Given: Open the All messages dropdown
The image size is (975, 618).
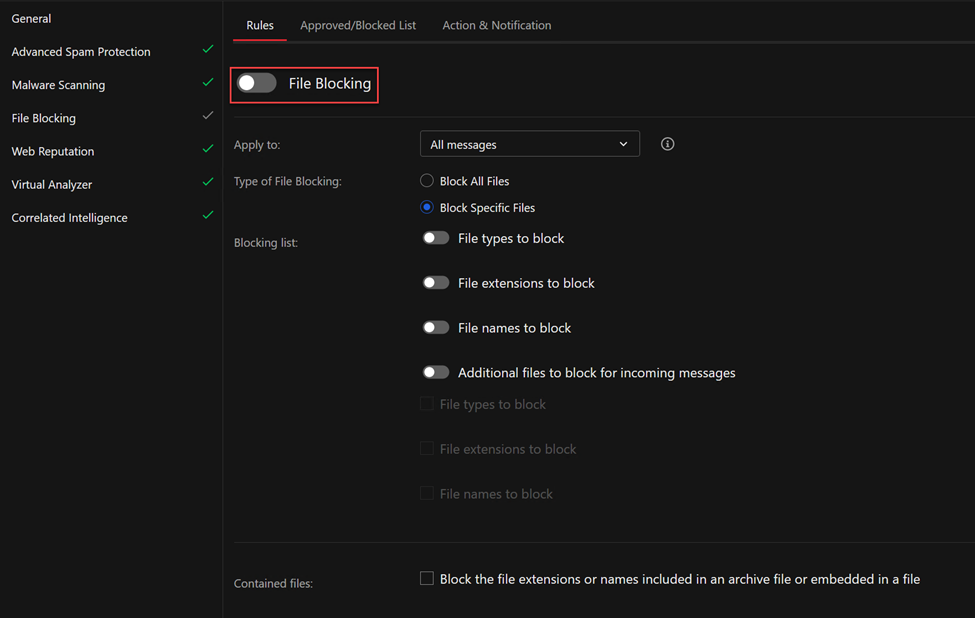Looking at the screenshot, I should pyautogui.click(x=530, y=144).
